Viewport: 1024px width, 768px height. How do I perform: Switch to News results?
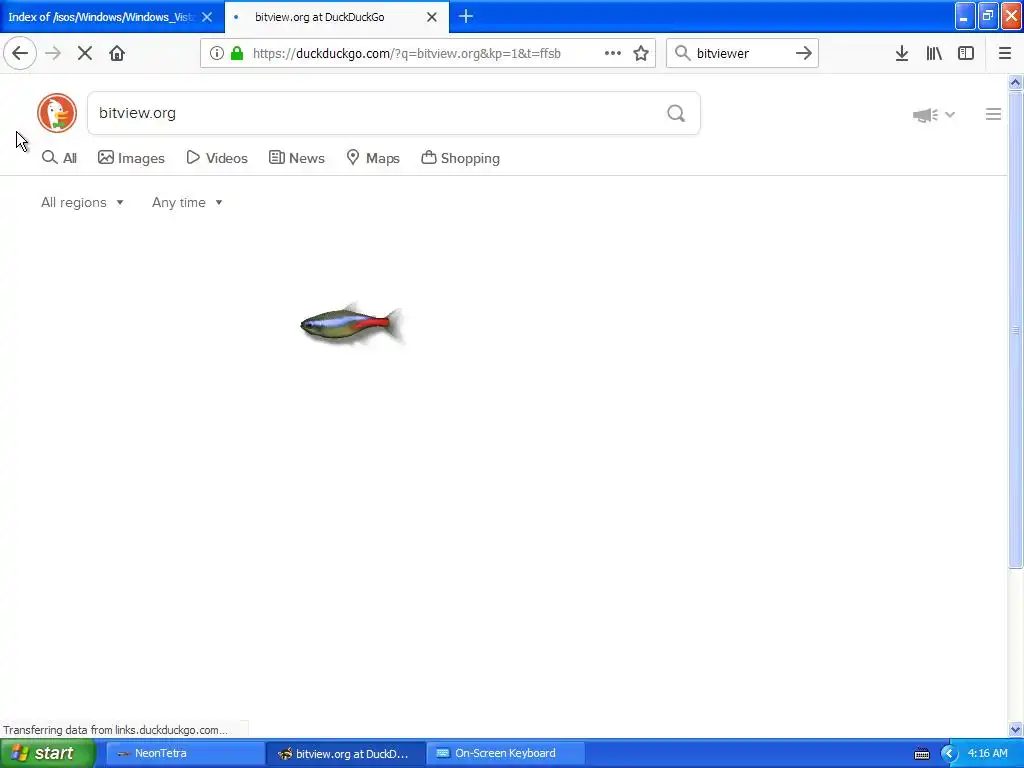[x=296, y=158]
